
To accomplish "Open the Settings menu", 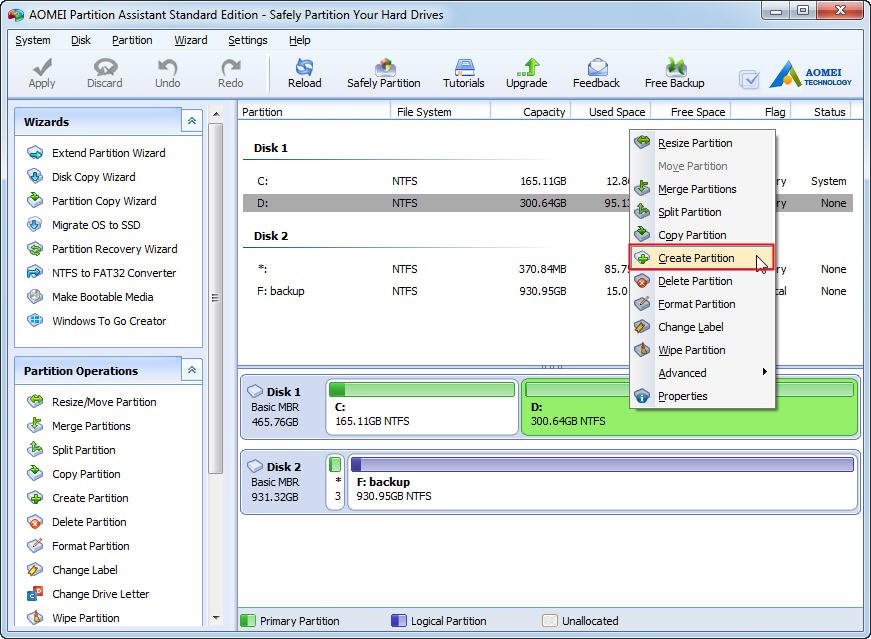I will click(248, 40).
